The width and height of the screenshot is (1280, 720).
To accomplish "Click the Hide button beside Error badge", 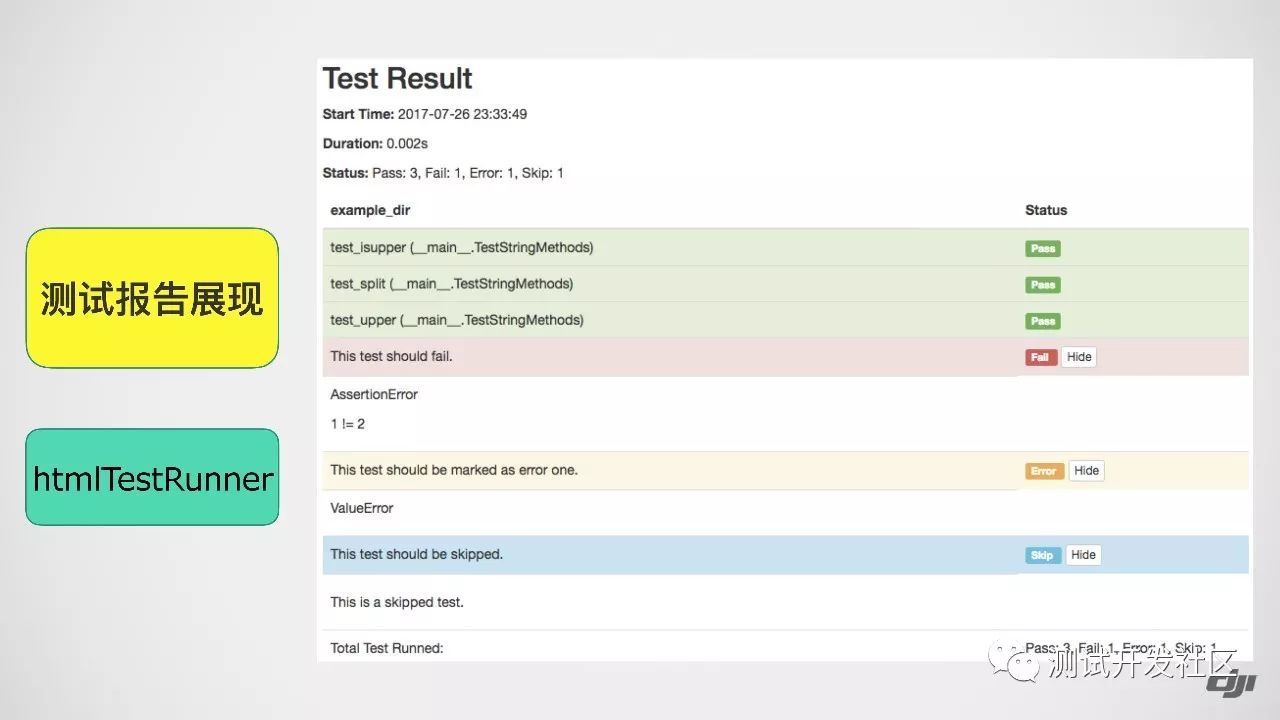I will tap(1086, 471).
